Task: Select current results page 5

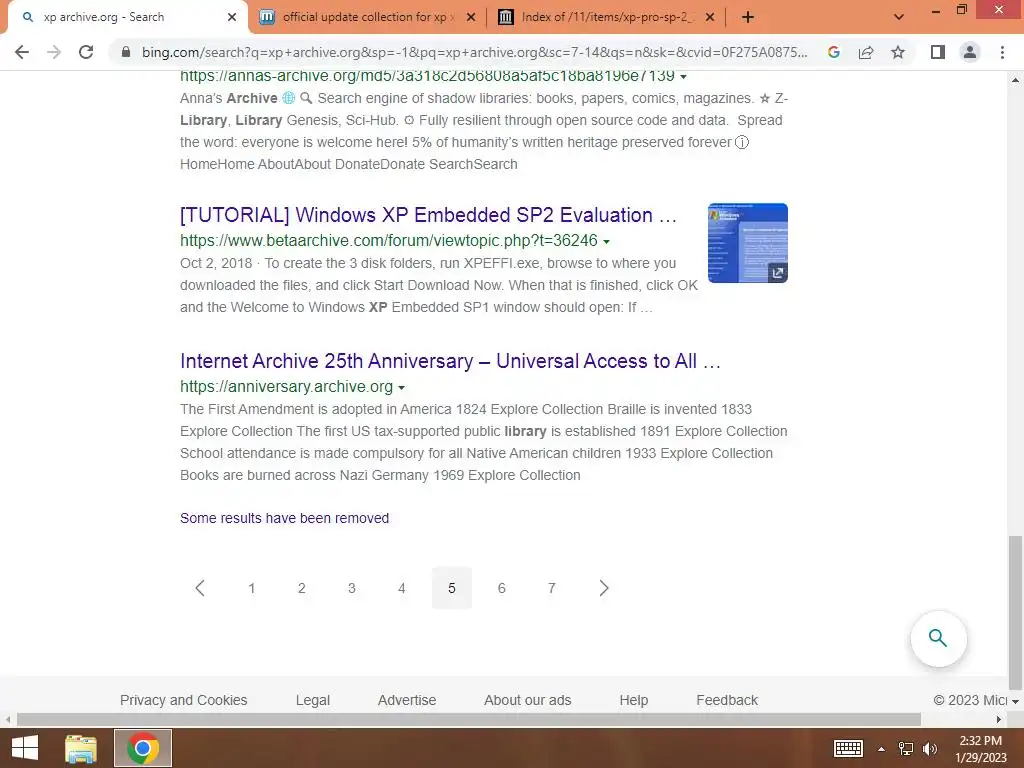Action: (452, 588)
